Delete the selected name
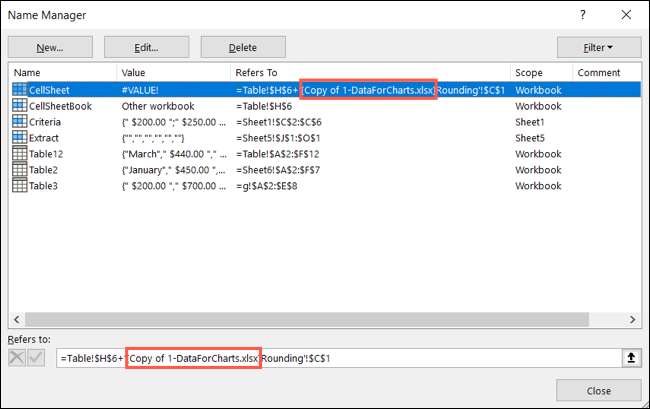Viewport: 650px width, 409px height. point(243,48)
